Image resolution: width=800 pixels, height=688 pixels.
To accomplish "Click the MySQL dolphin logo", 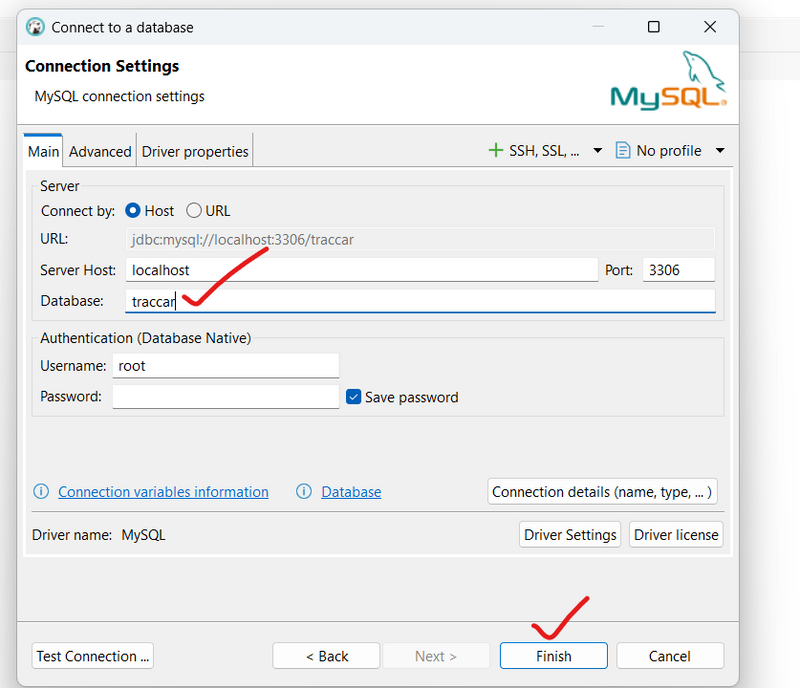I will (x=668, y=81).
